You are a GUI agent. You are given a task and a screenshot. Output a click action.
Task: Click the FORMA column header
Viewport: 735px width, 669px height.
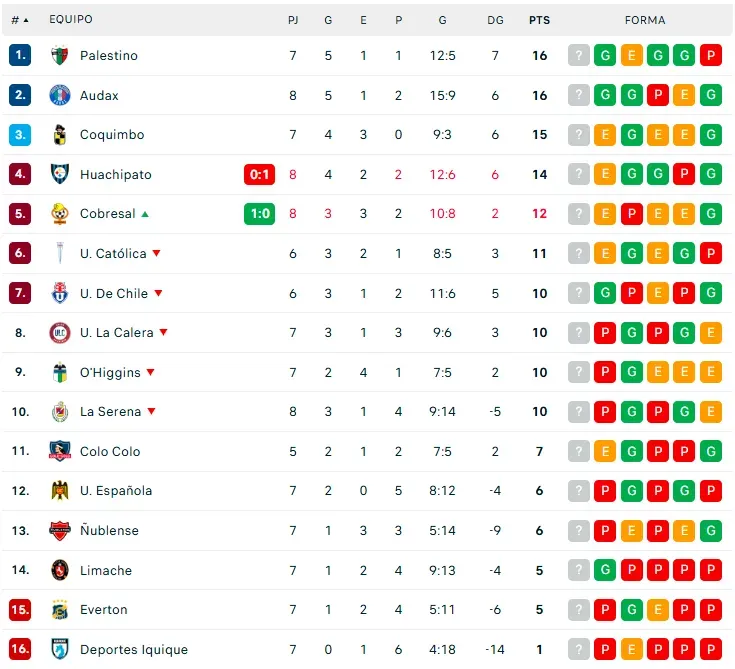coord(644,20)
